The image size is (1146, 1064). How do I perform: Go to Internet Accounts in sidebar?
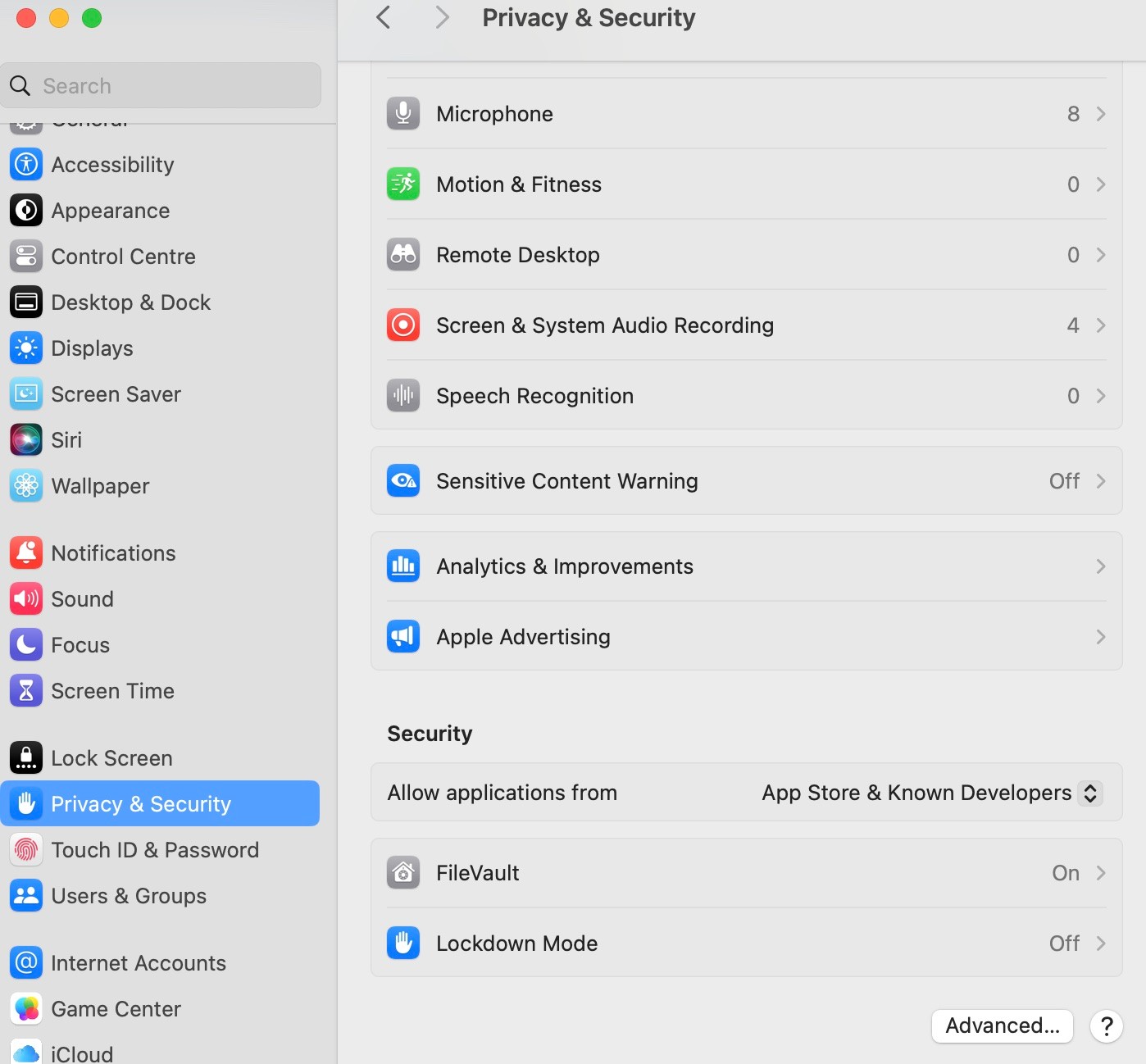[x=160, y=963]
